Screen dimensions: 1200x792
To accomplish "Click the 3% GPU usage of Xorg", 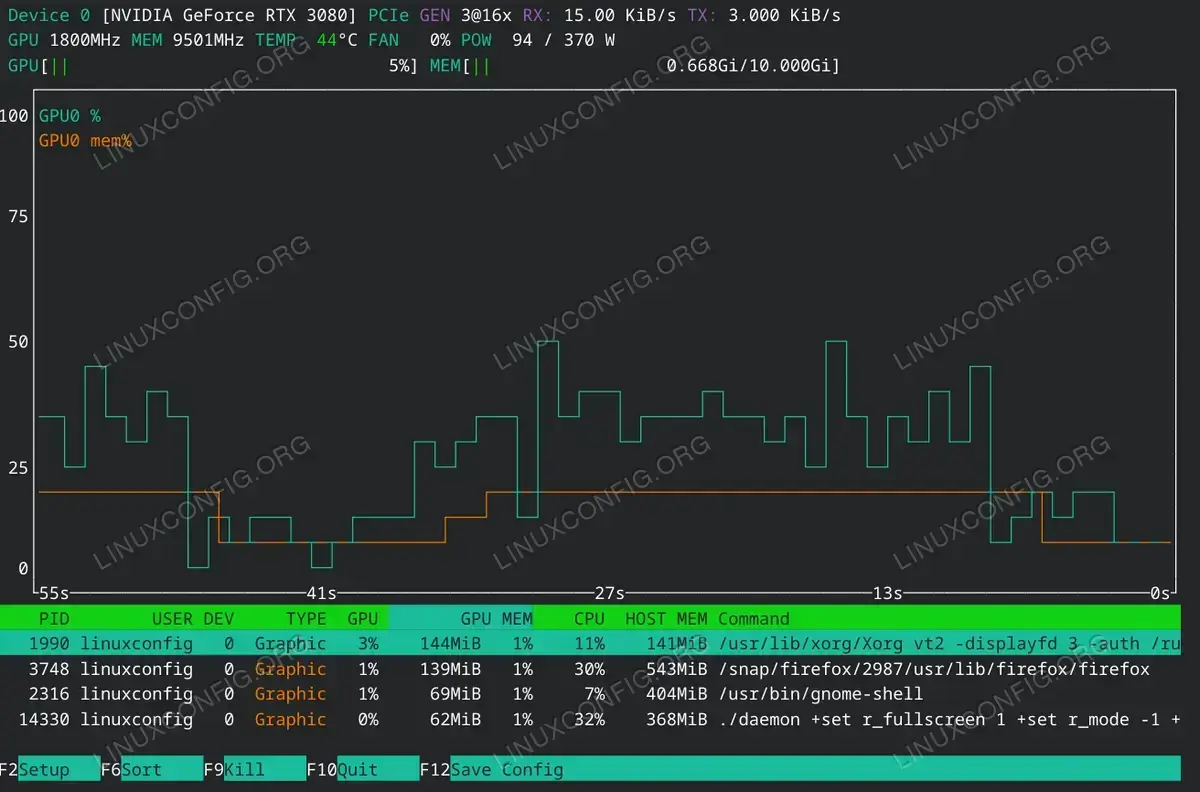I will click(367, 643).
